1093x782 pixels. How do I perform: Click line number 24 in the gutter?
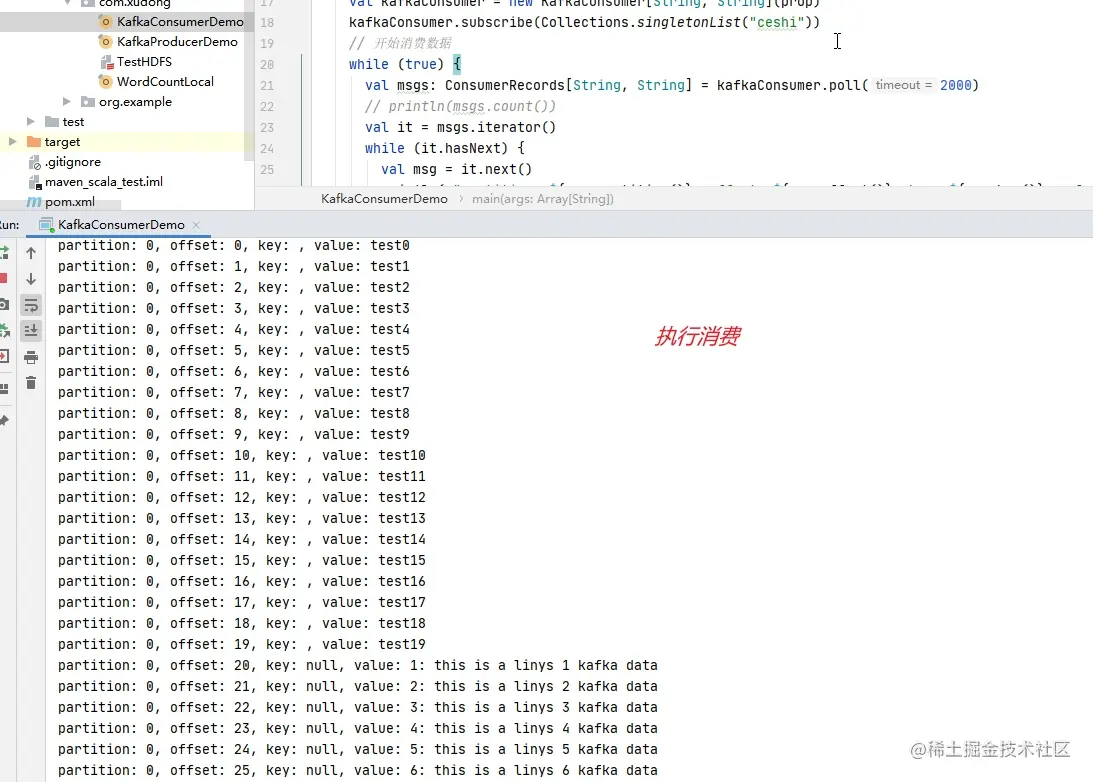tap(267, 148)
